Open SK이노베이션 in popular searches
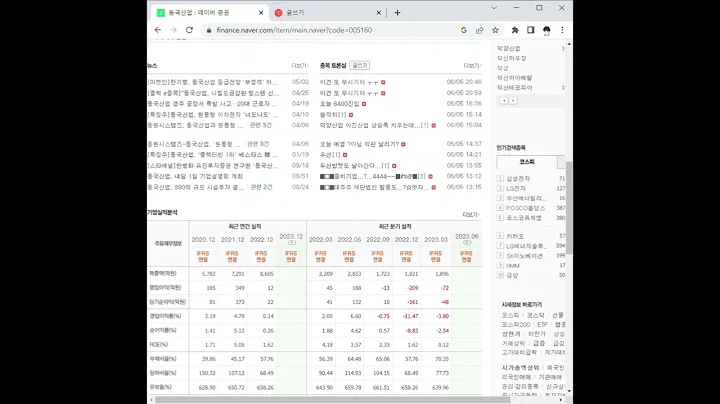The width and height of the screenshot is (720, 404). tap(524, 256)
